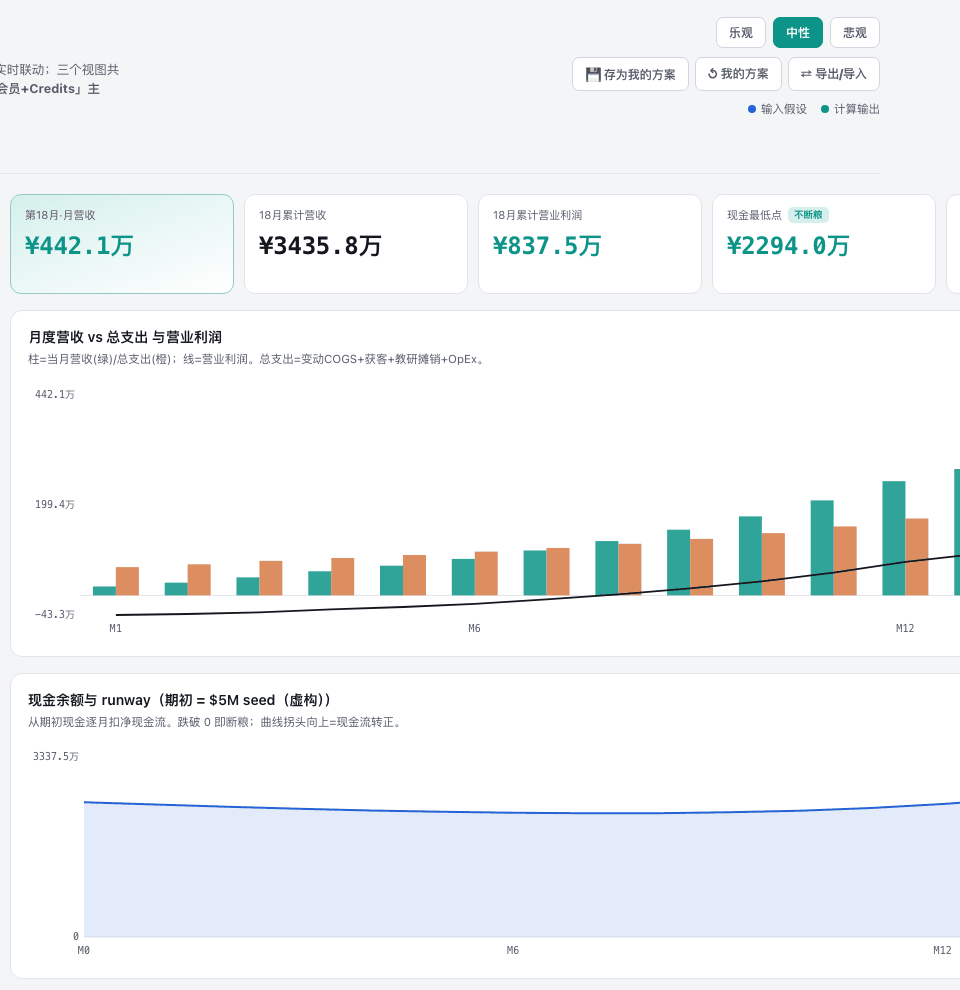Click the M12 green revenue bar
Screen dimensions: 960x990
coord(894,538)
